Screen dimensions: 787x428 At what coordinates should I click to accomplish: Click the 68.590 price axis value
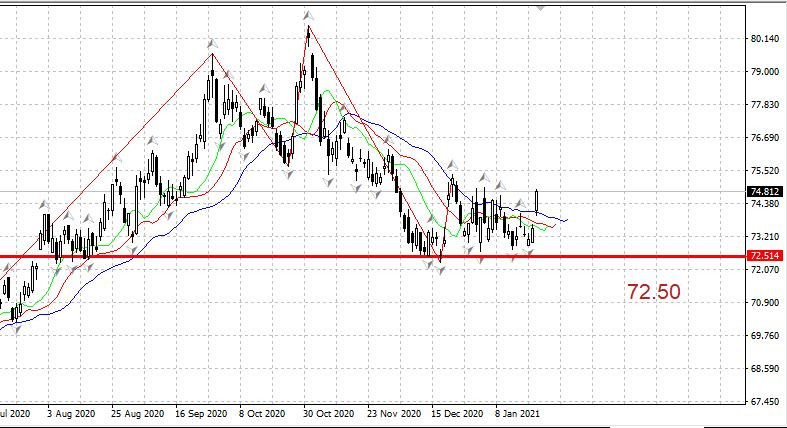(765, 368)
